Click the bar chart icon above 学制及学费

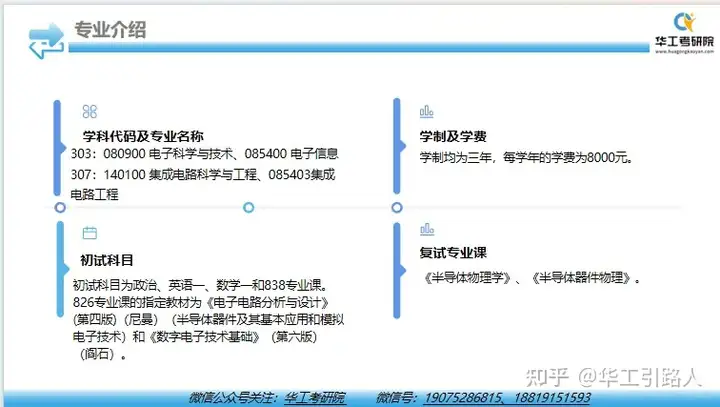click(x=427, y=112)
